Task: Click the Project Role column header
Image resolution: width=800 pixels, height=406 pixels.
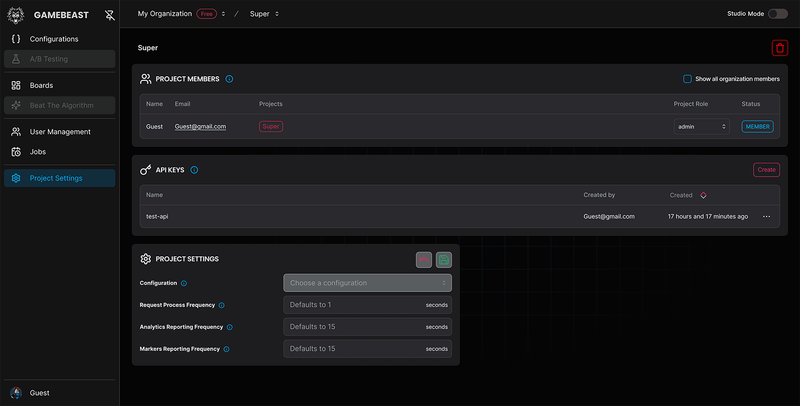Action: coord(690,104)
